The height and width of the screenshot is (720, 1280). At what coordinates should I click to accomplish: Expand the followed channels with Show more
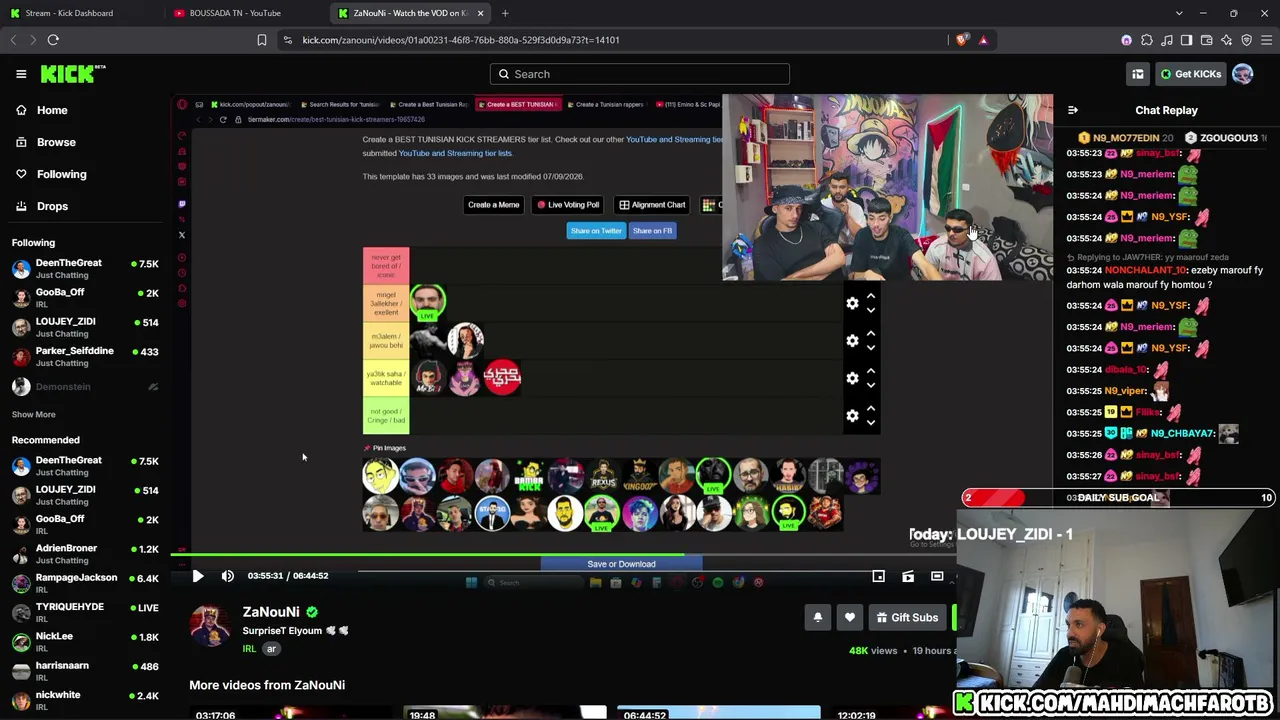point(34,414)
